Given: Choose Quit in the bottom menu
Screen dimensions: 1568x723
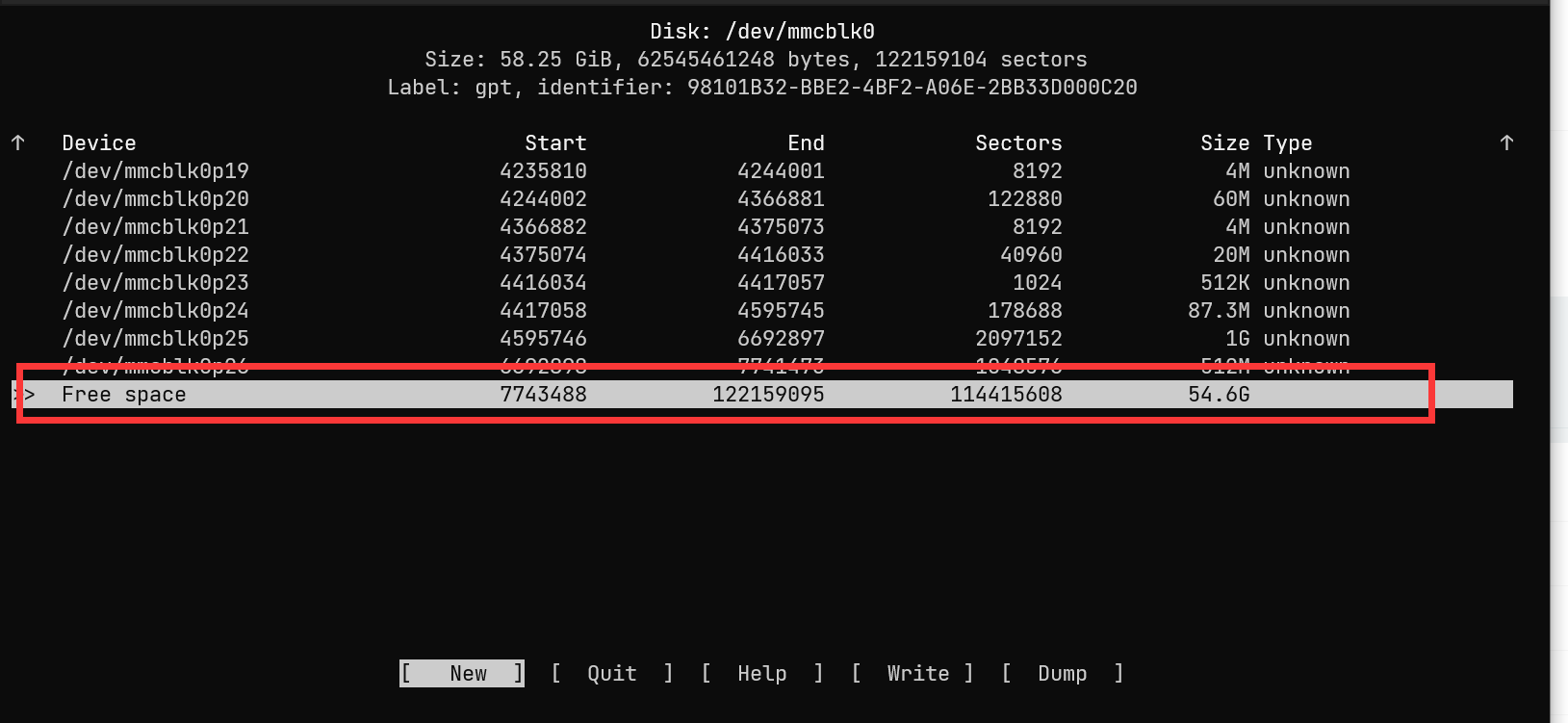Looking at the screenshot, I should pyautogui.click(x=612, y=673).
